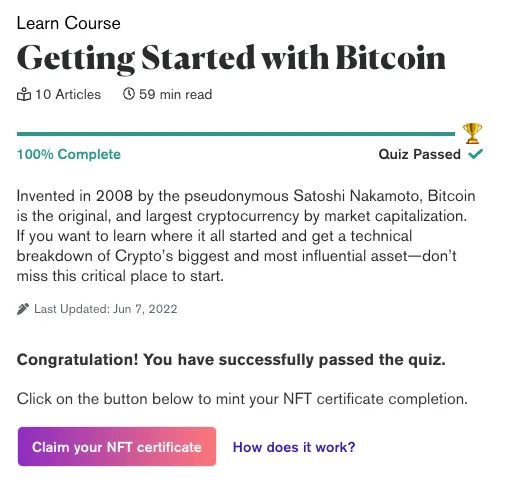
Task: Click the 10 Articles label
Action: (68, 94)
